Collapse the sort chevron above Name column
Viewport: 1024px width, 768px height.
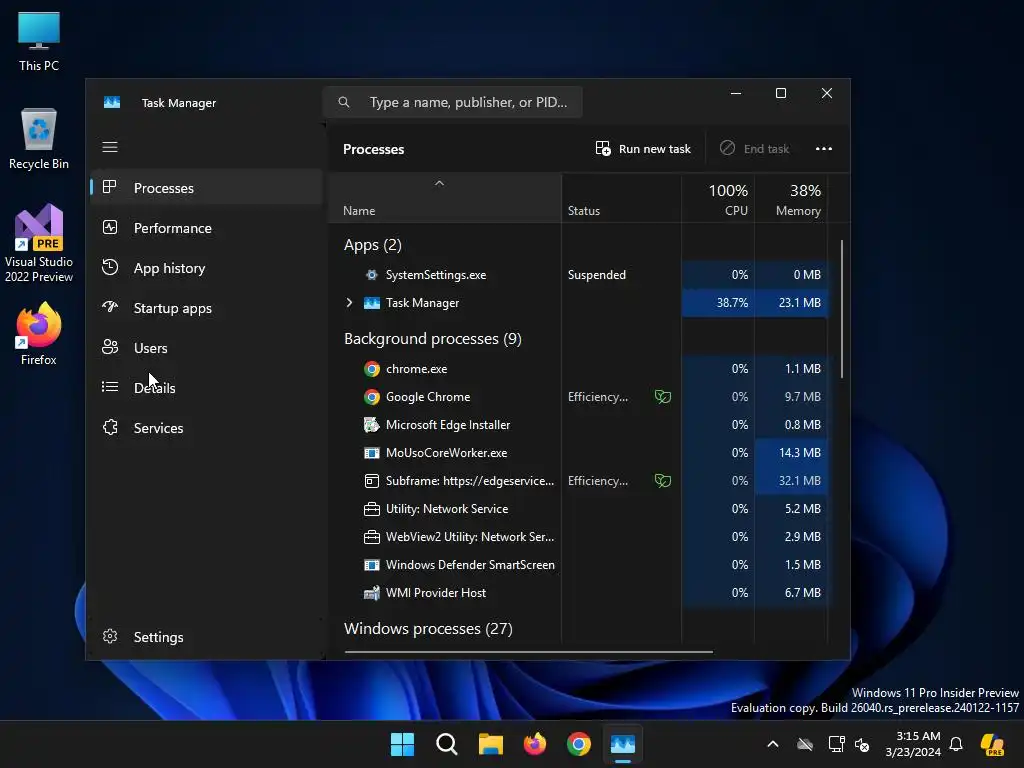[440, 184]
